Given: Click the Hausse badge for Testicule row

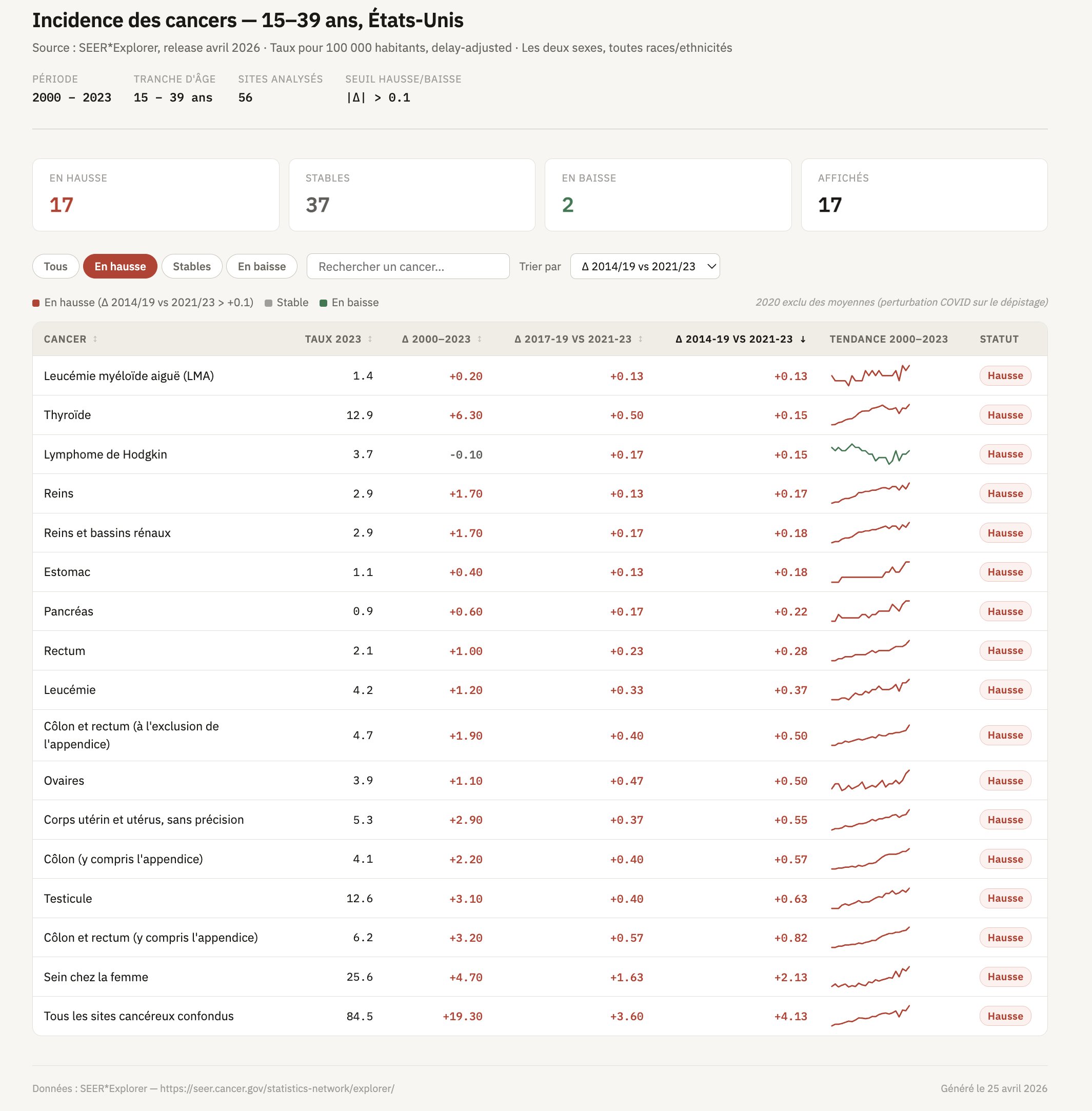Looking at the screenshot, I should (1005, 898).
